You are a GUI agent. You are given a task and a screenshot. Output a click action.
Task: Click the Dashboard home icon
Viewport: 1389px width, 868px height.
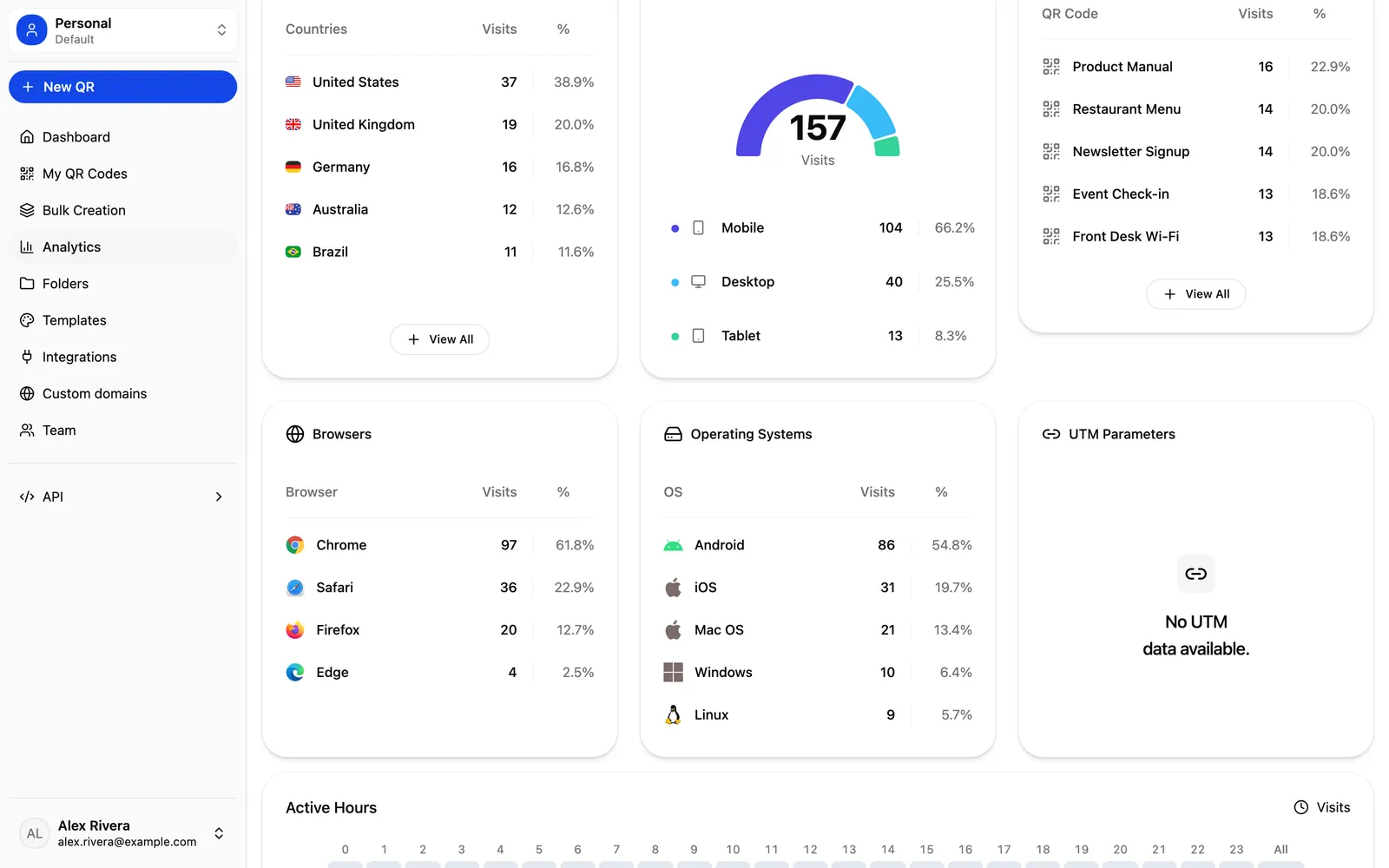pos(27,137)
